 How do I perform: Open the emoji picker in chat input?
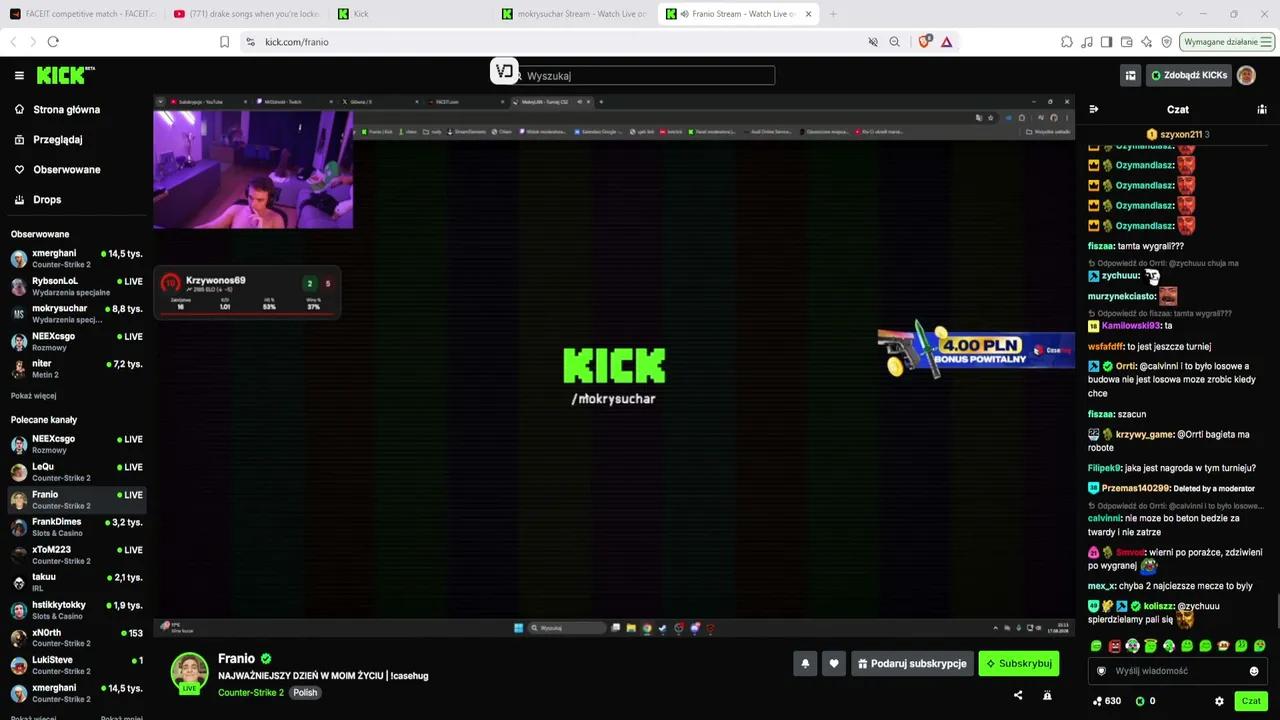pos(1254,671)
